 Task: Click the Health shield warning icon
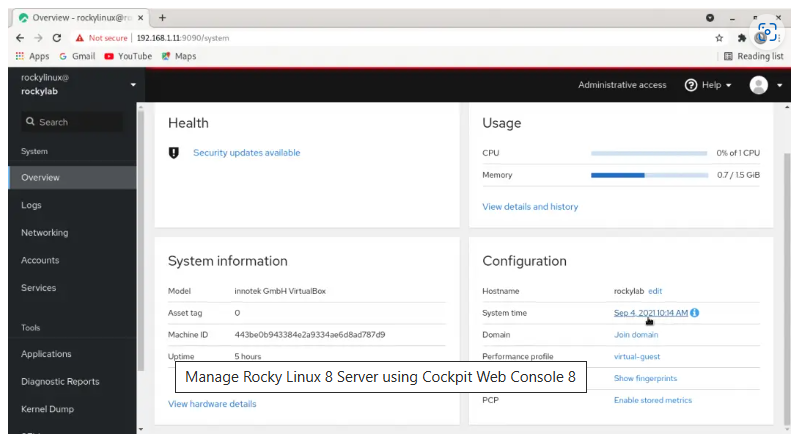tap(174, 153)
